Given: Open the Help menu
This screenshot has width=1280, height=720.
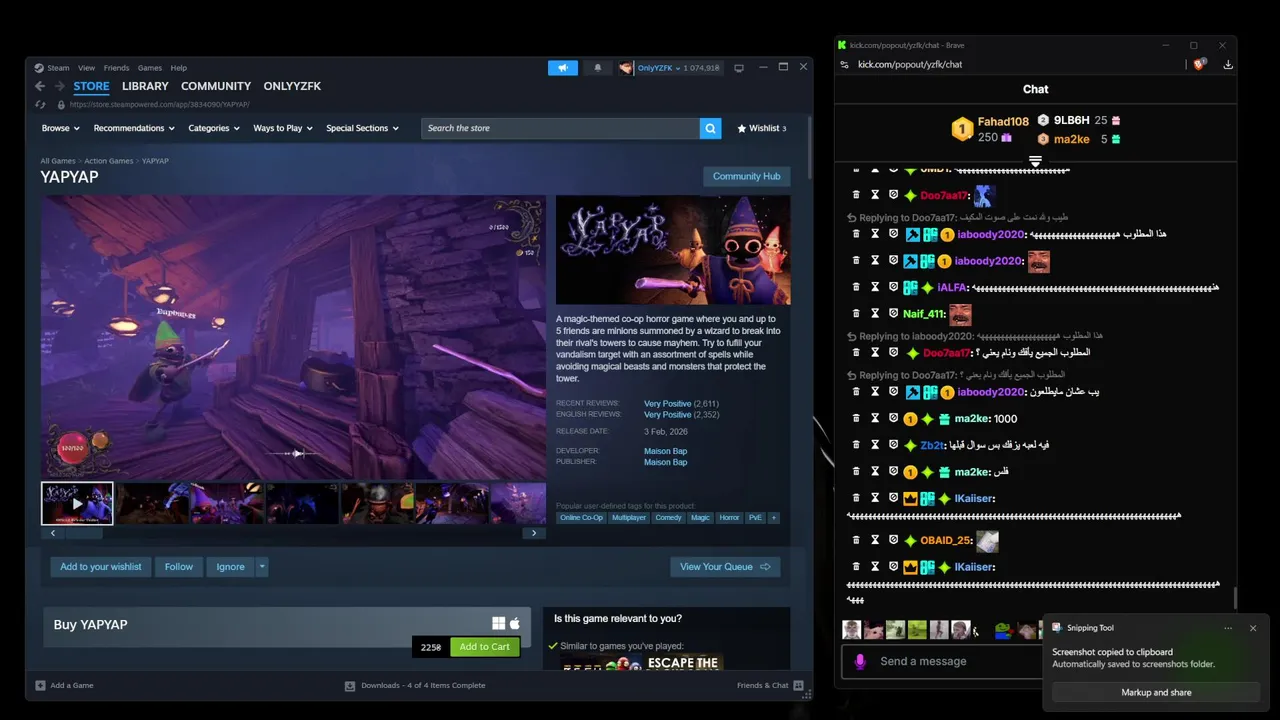Looking at the screenshot, I should [x=178, y=68].
